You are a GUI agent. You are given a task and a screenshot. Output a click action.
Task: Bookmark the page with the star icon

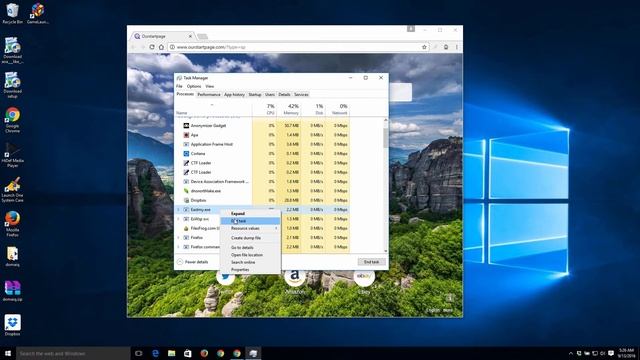pyautogui.click(x=424, y=47)
